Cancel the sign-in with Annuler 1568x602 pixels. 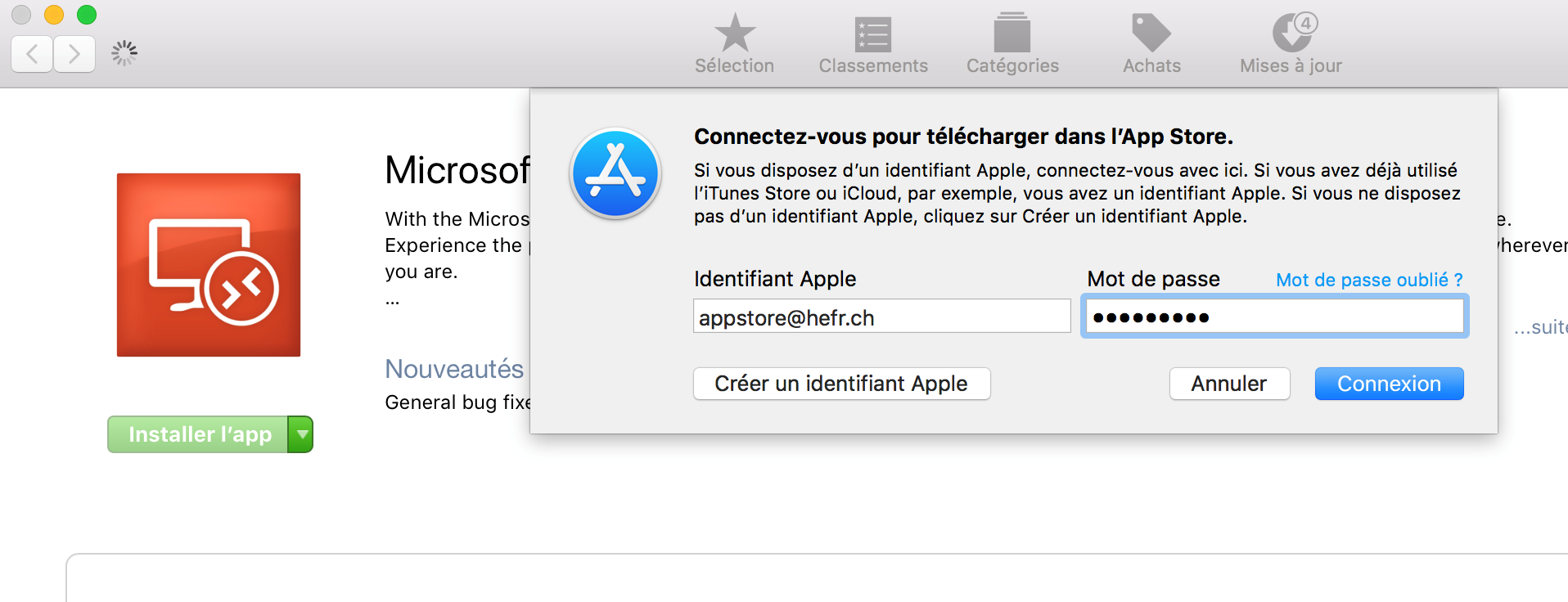[x=1229, y=384]
